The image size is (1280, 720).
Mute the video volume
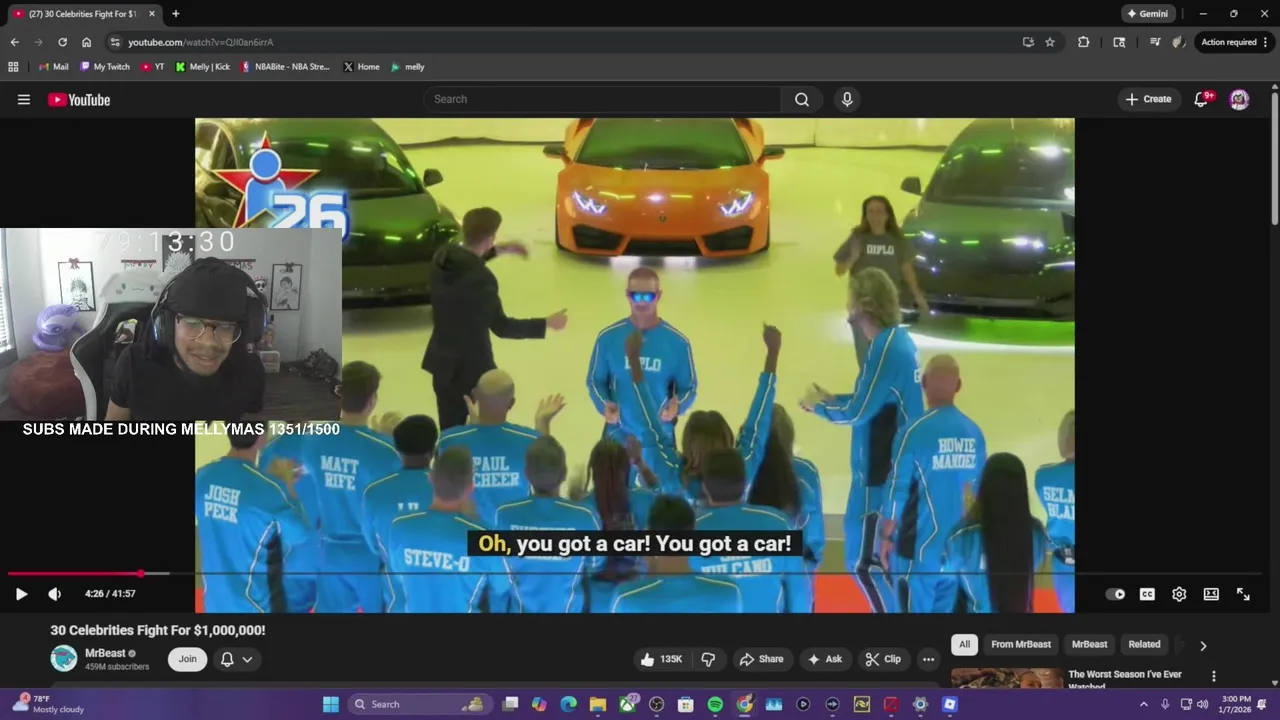(x=55, y=594)
